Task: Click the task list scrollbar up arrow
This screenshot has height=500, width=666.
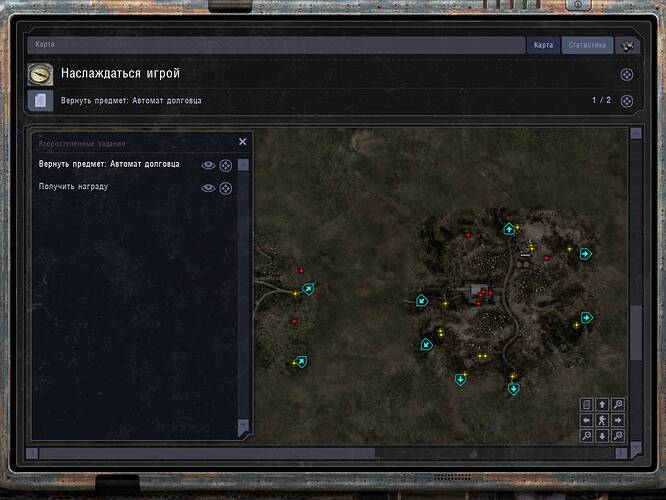Action: pos(243,164)
